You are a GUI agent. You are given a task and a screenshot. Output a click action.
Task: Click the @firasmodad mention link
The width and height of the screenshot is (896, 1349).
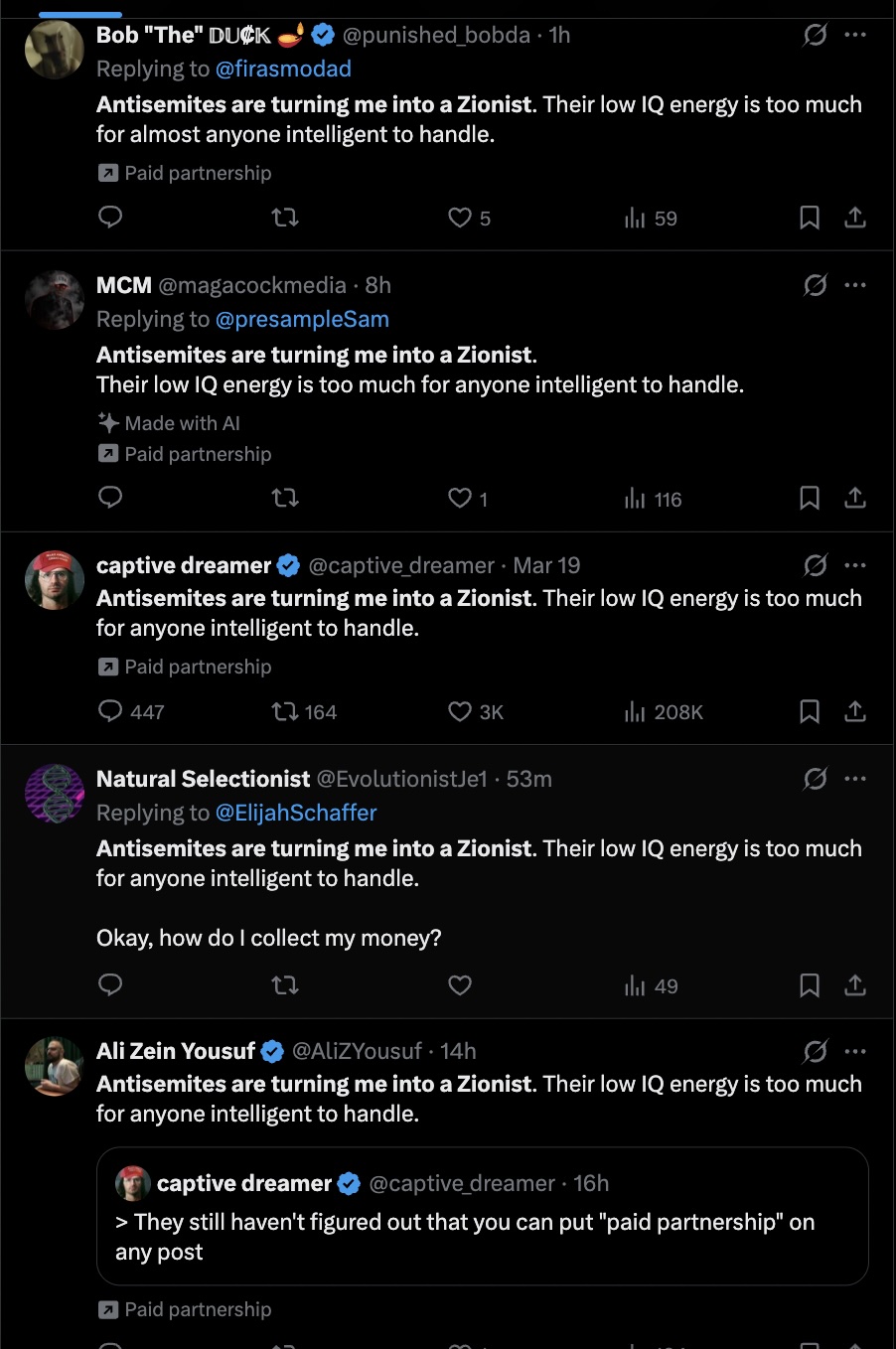click(x=283, y=69)
